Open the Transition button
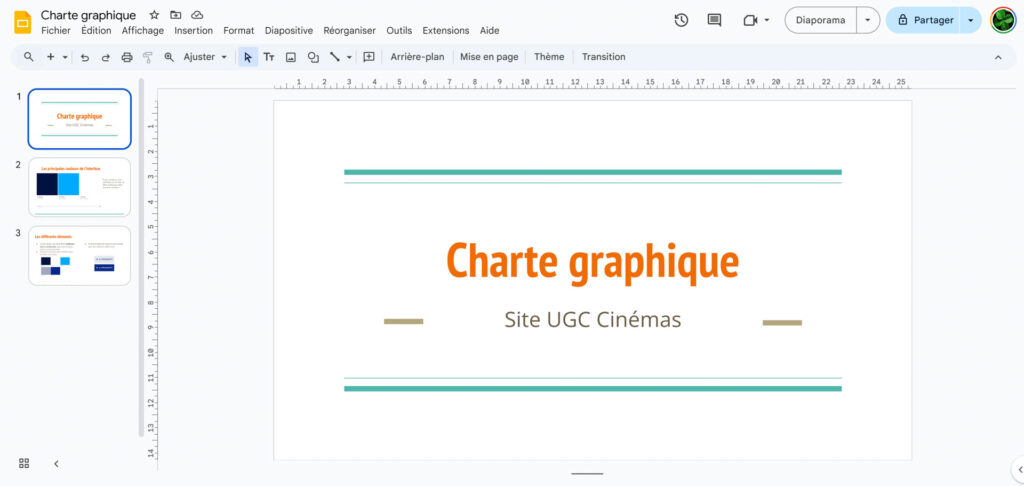 click(603, 57)
